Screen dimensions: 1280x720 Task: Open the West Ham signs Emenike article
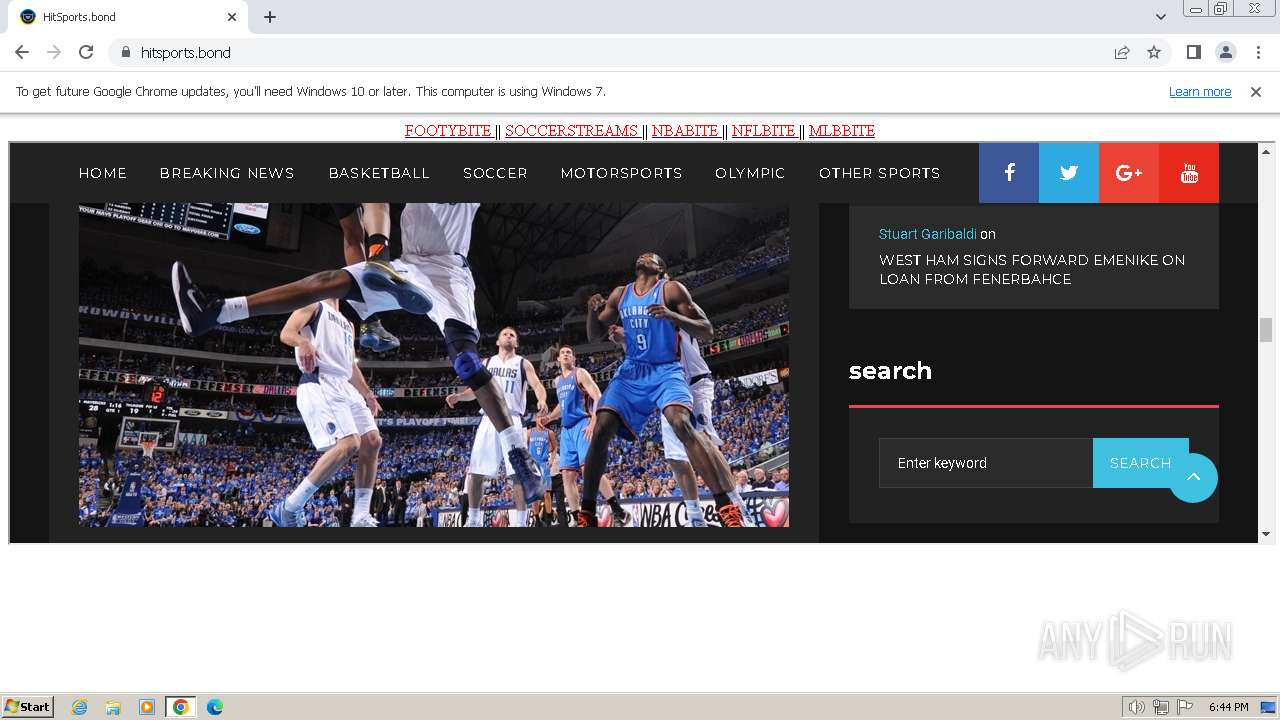point(1032,269)
